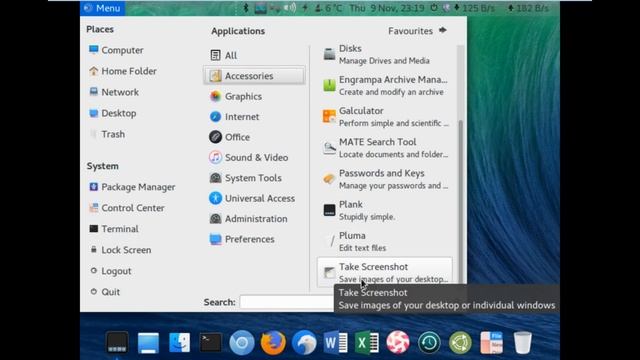Click the pink File icon in dock
The width and height of the screenshot is (640, 360).
pyautogui.click(x=491, y=342)
